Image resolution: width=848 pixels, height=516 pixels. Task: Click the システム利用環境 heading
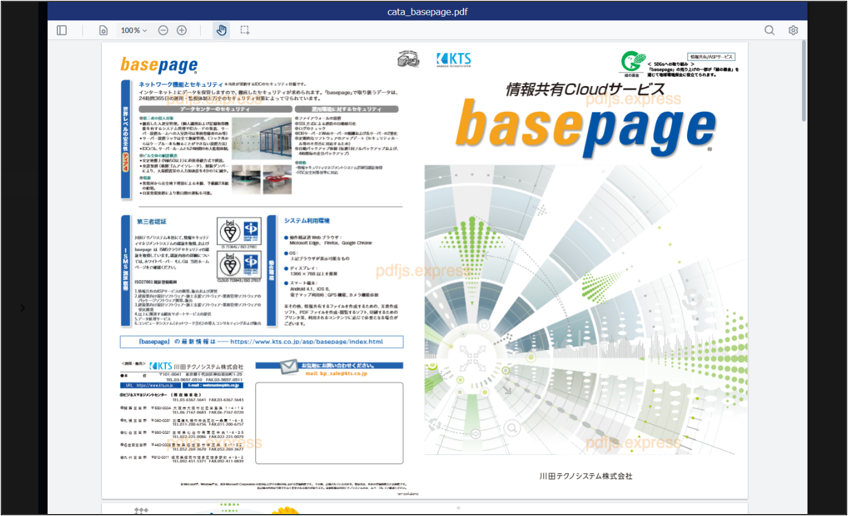[x=307, y=221]
